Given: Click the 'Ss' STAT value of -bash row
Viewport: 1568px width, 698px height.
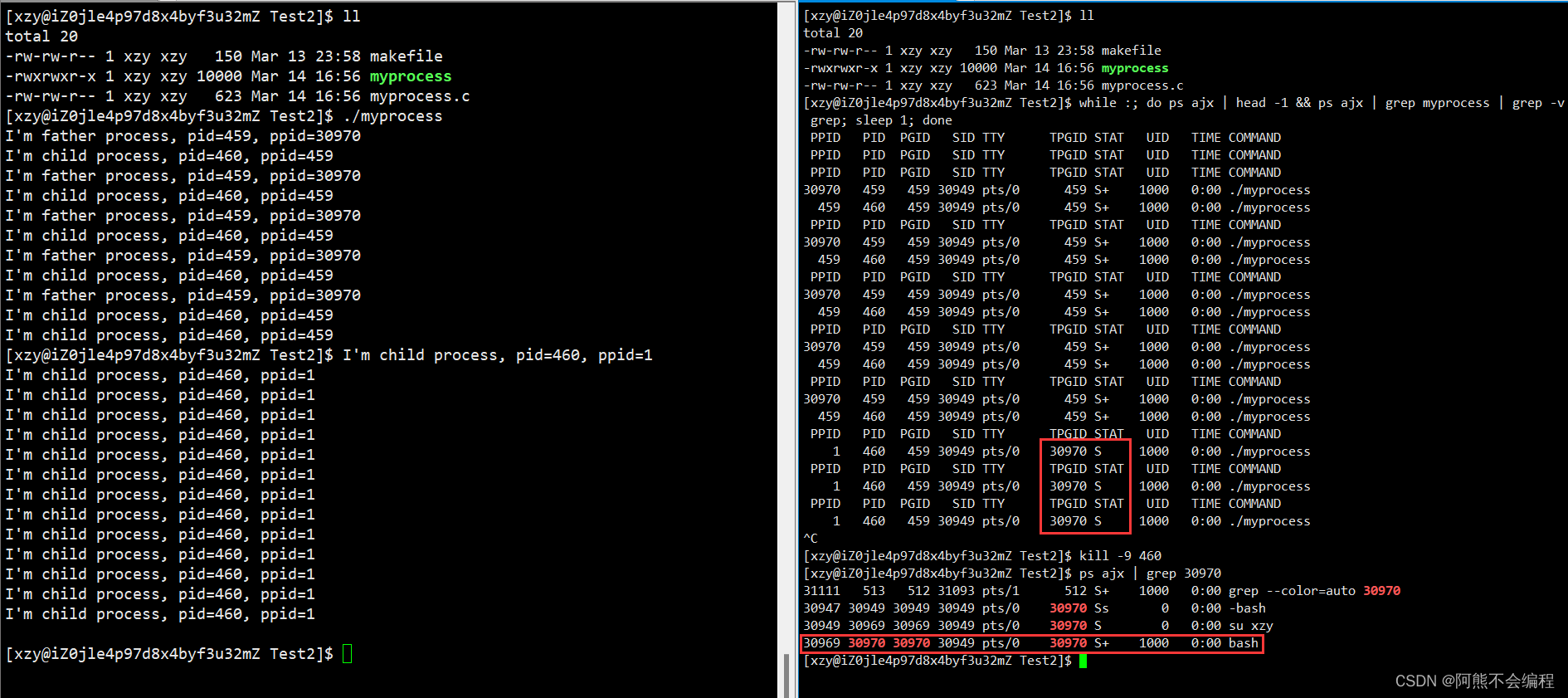Looking at the screenshot, I should pos(1101,608).
